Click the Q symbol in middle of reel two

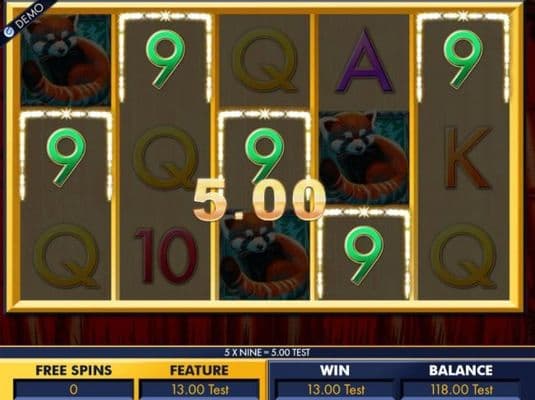point(166,158)
